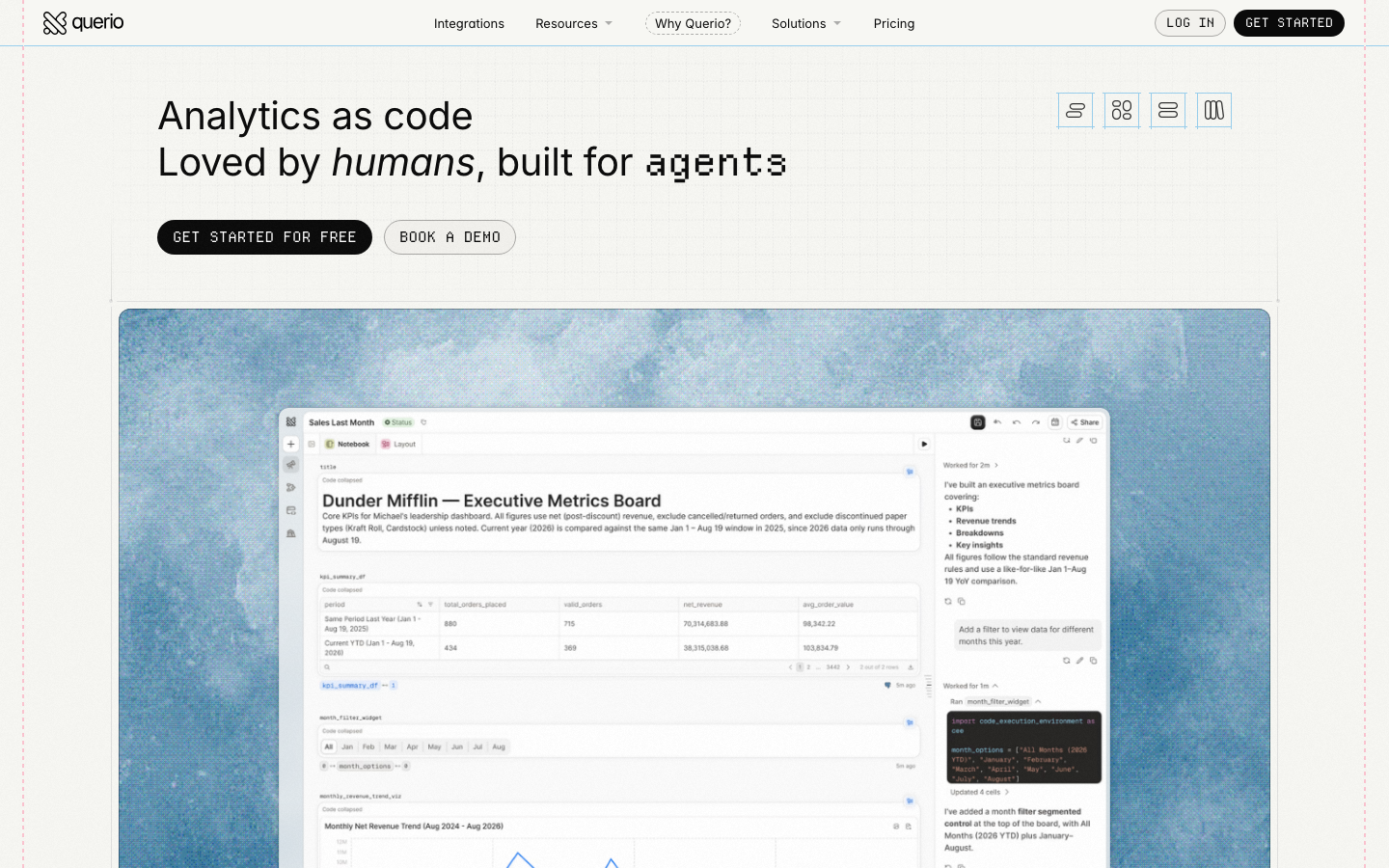Viewport: 1389px width, 868px height.
Task: Click the period column filter icon
Action: (x=430, y=605)
